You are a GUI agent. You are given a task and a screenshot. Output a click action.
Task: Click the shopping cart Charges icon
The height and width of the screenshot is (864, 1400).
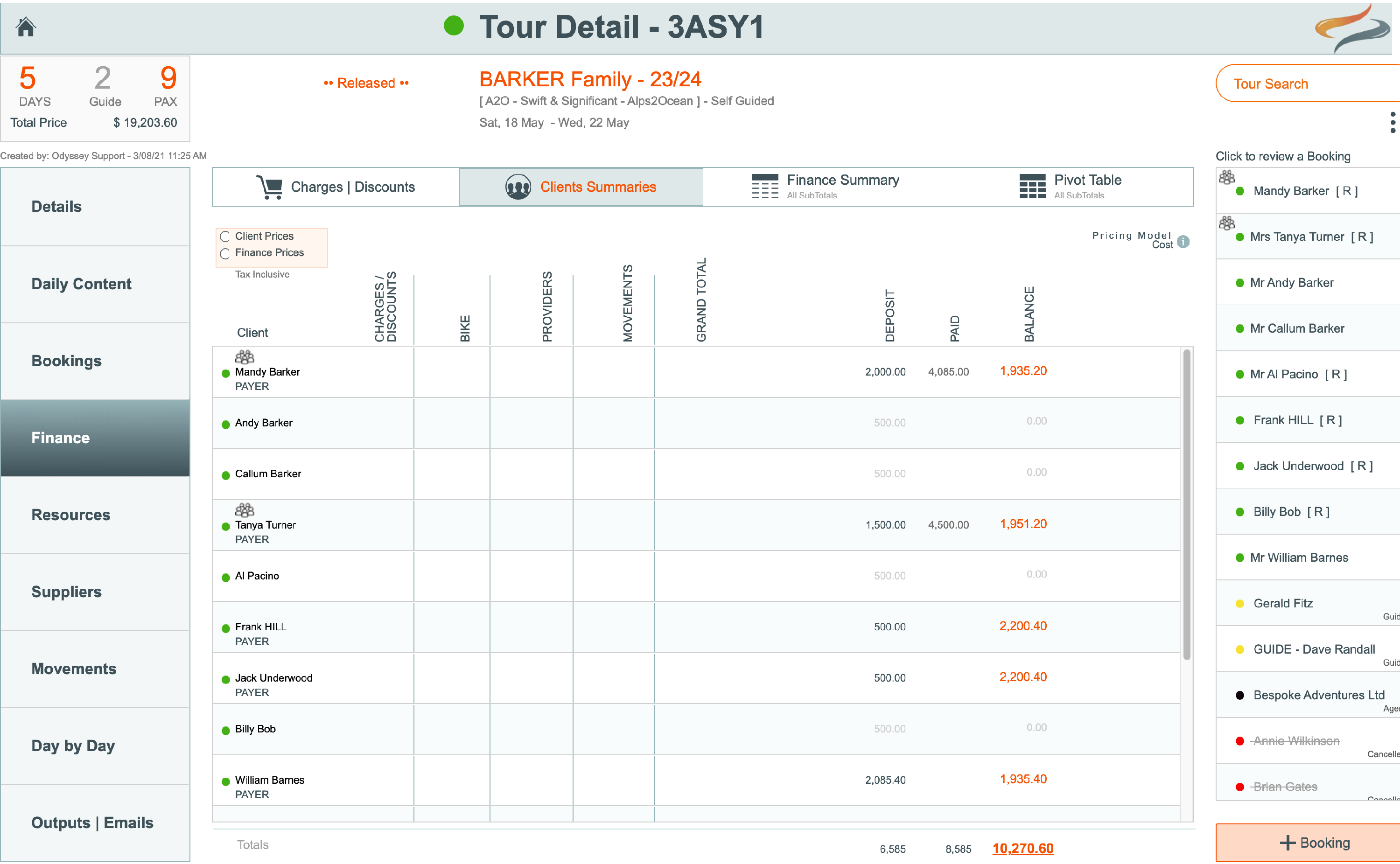click(x=270, y=187)
